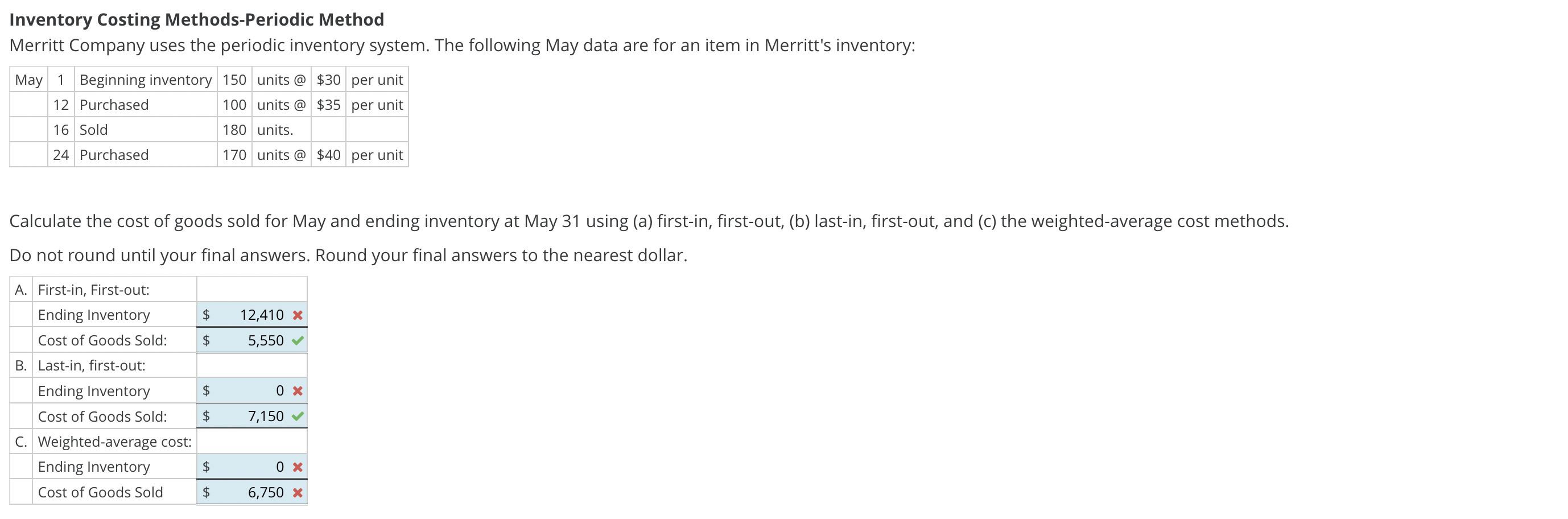Click the green checkmark beside LIFO Cost of Goods Sold

[x=298, y=416]
